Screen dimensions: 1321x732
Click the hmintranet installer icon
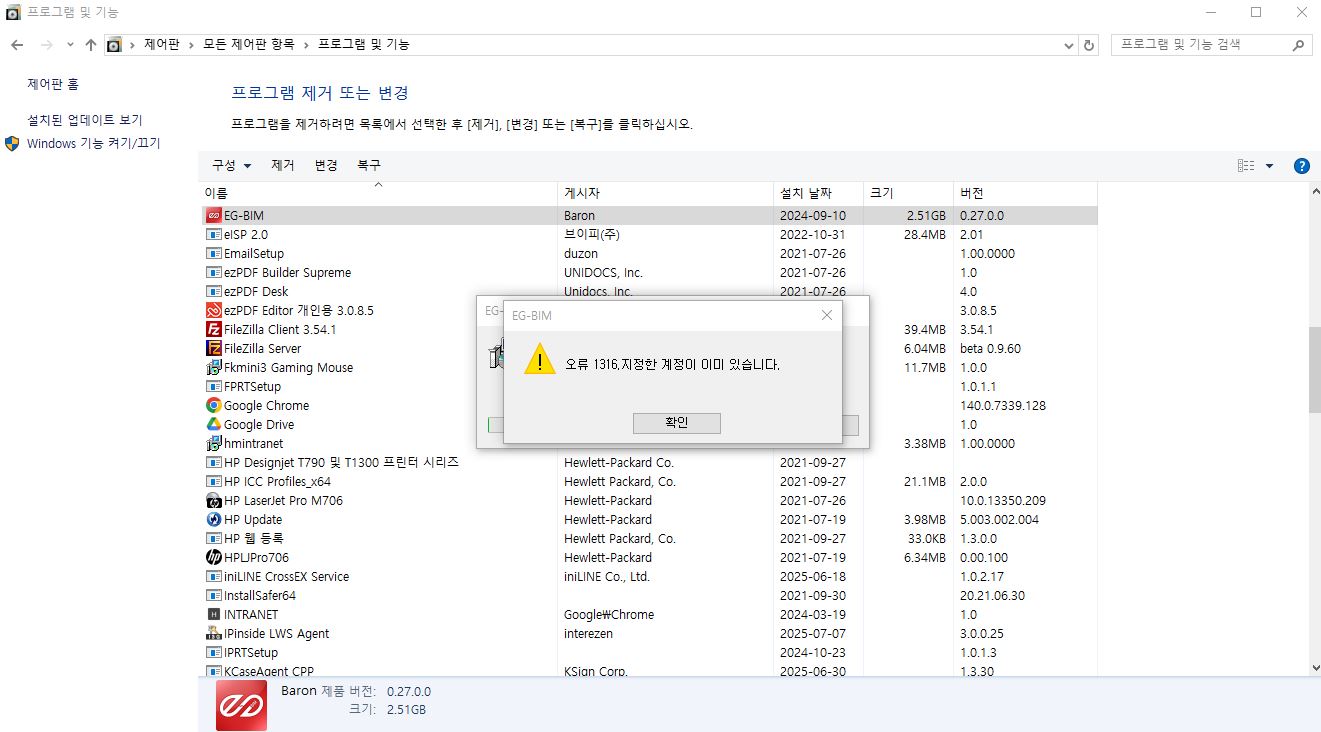tap(213, 443)
